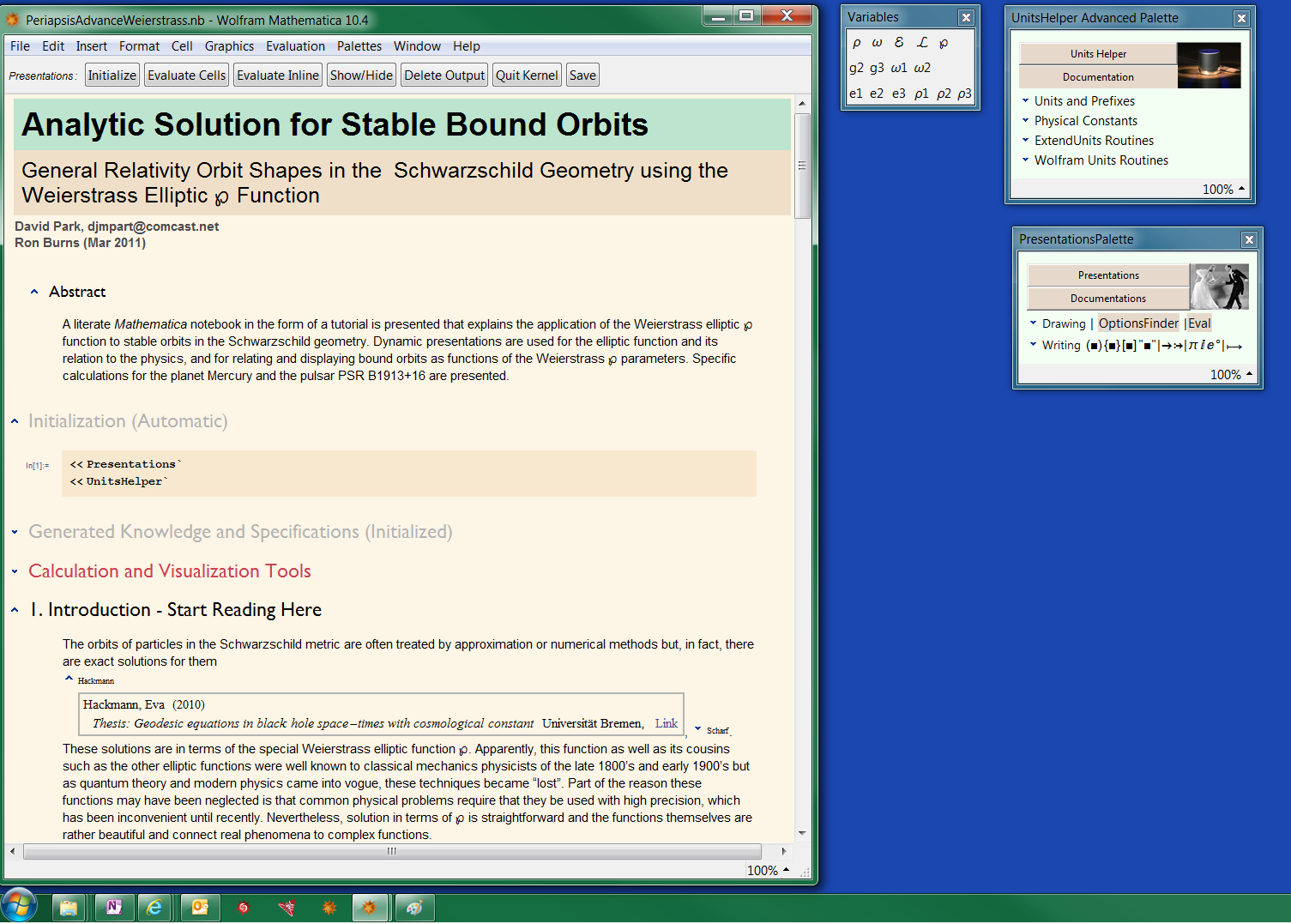The image size is (1291, 924).
Task: Open the Insert menu
Action: pyautogui.click(x=92, y=46)
